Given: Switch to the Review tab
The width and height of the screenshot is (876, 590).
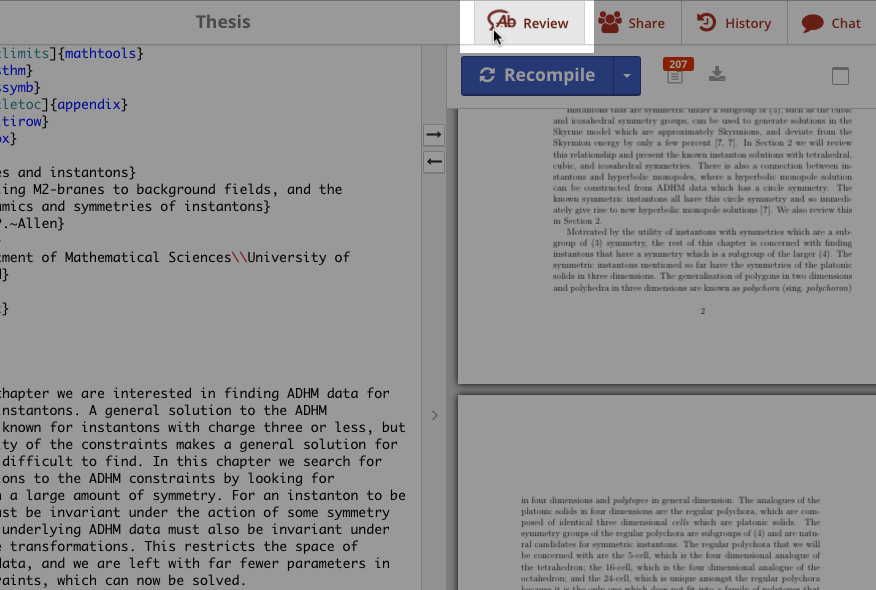Looking at the screenshot, I should (529, 22).
